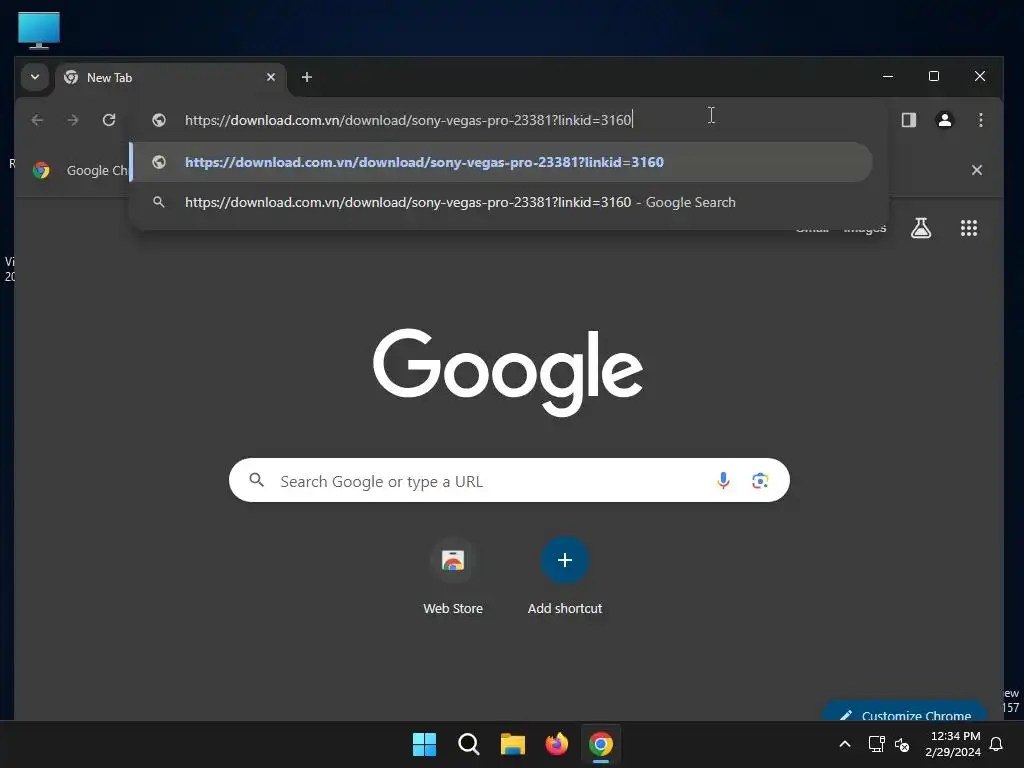Open Search Labs flask icon

(x=921, y=228)
